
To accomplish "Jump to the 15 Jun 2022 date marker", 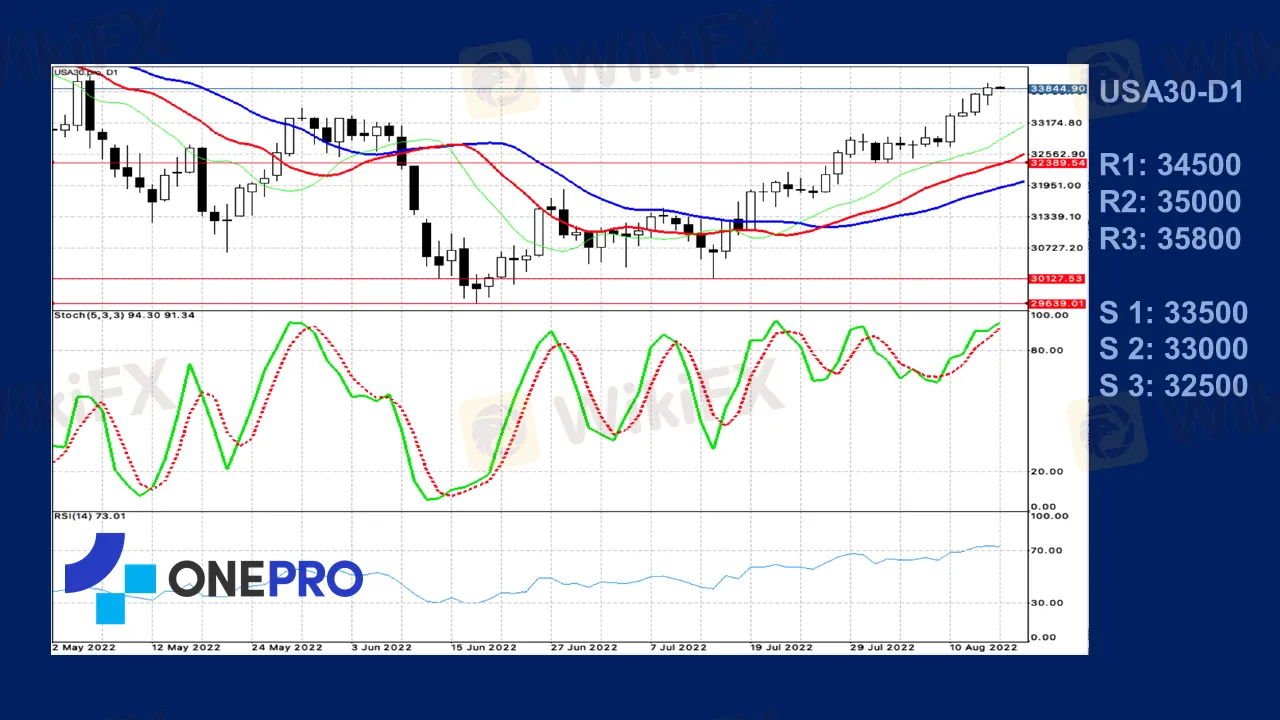I will [483, 648].
